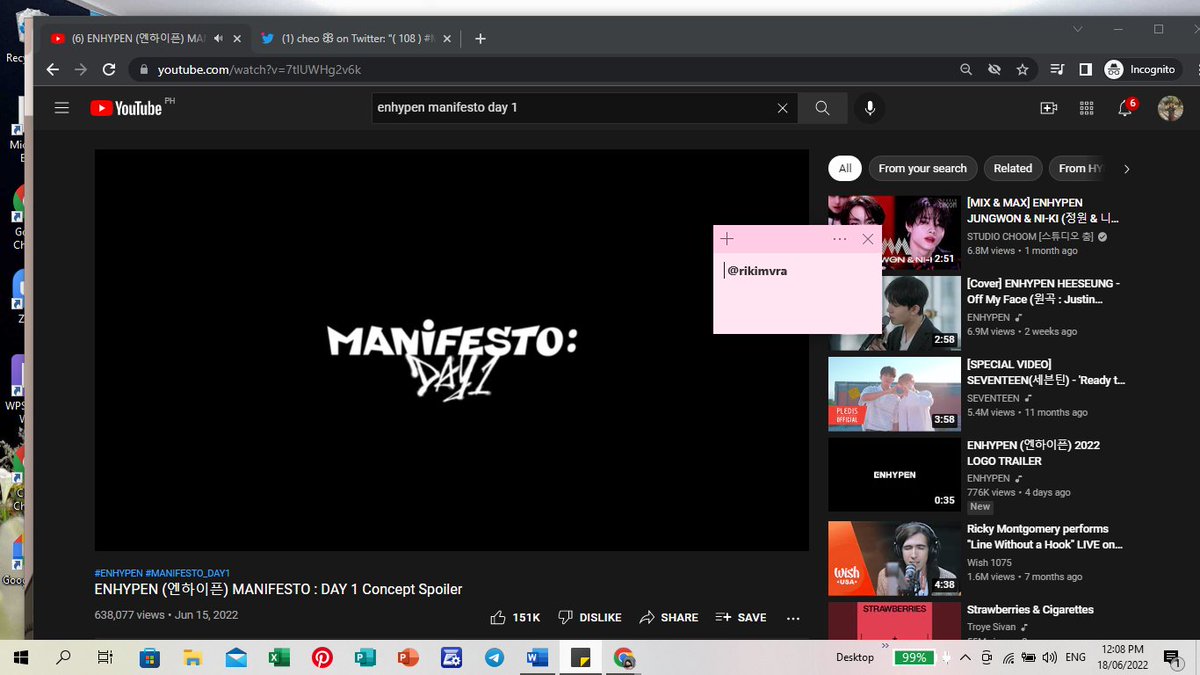Close the ENHYPEN YouTube tab
The height and width of the screenshot is (675, 1200).
[237, 39]
